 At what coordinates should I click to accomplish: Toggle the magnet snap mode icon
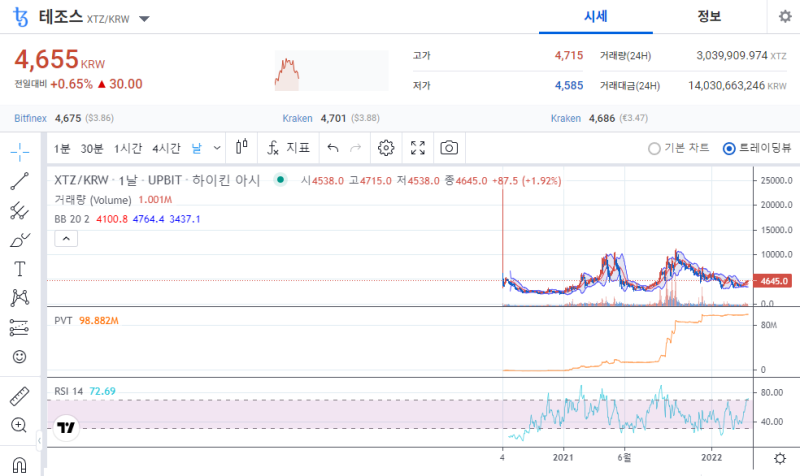click(19, 465)
